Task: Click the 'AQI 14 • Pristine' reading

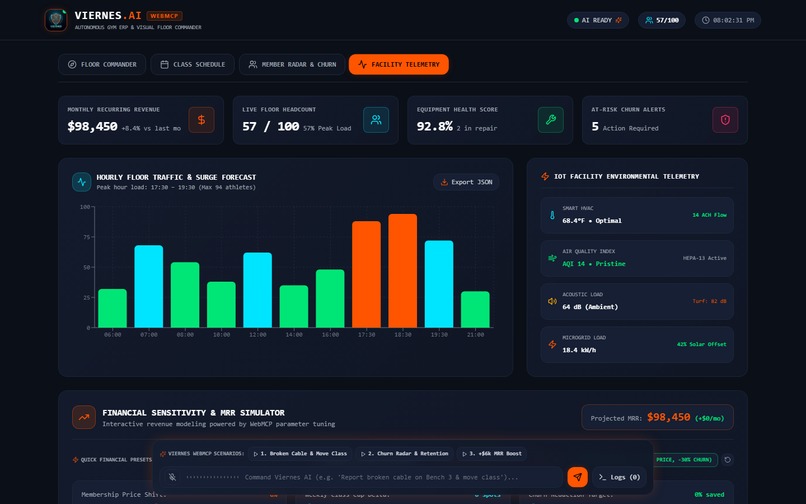Action: click(594, 264)
